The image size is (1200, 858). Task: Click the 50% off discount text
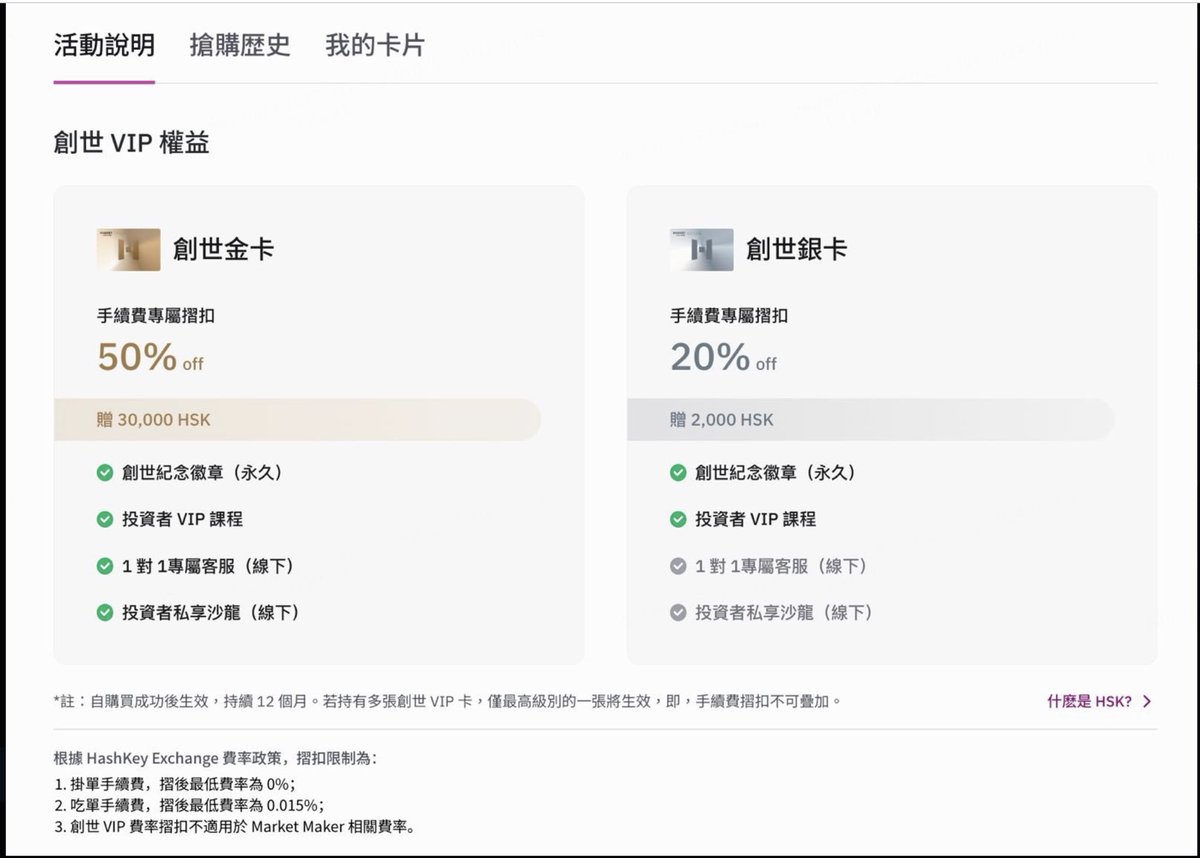point(150,358)
